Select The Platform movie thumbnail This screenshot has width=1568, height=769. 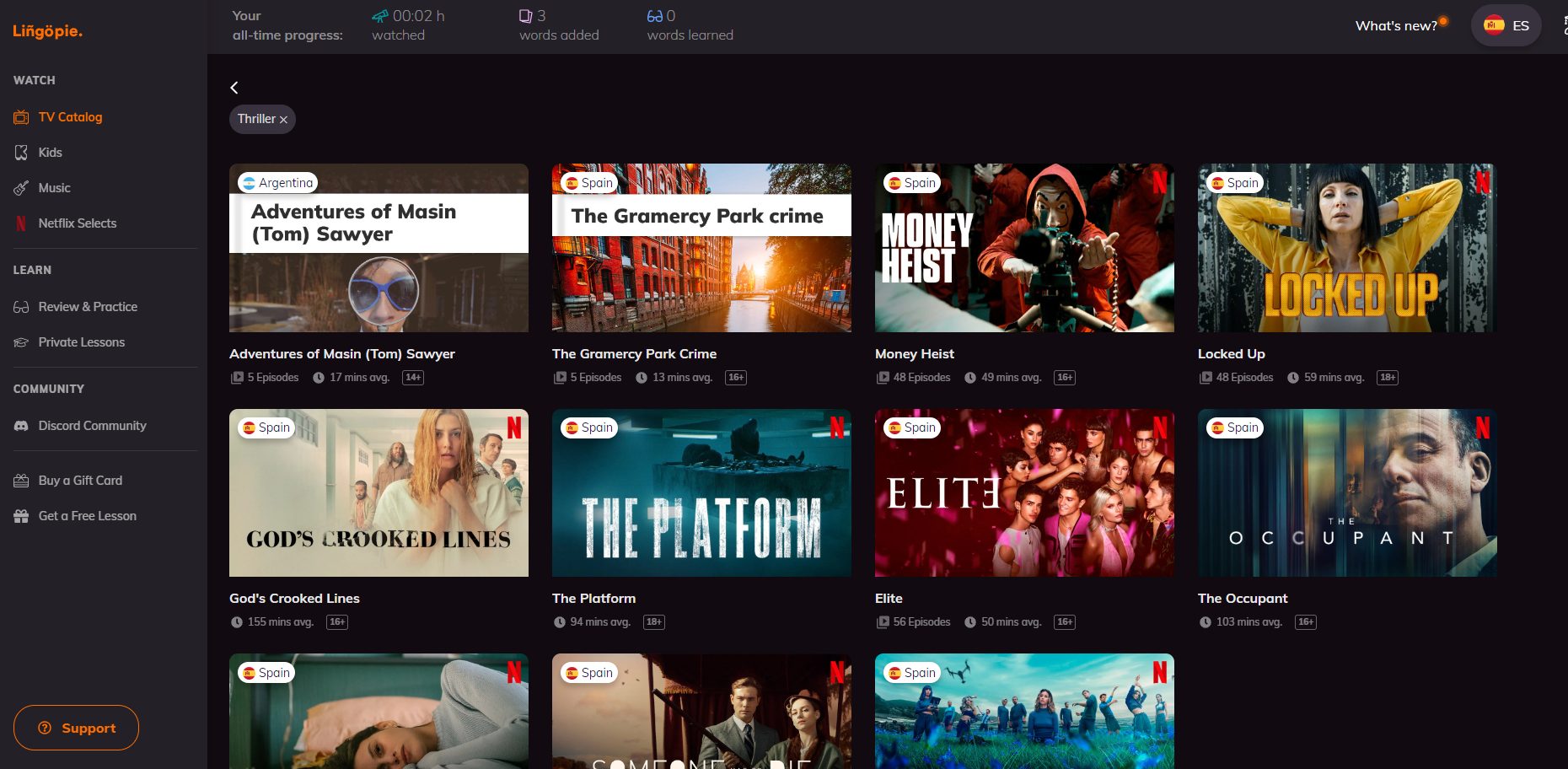tap(701, 493)
